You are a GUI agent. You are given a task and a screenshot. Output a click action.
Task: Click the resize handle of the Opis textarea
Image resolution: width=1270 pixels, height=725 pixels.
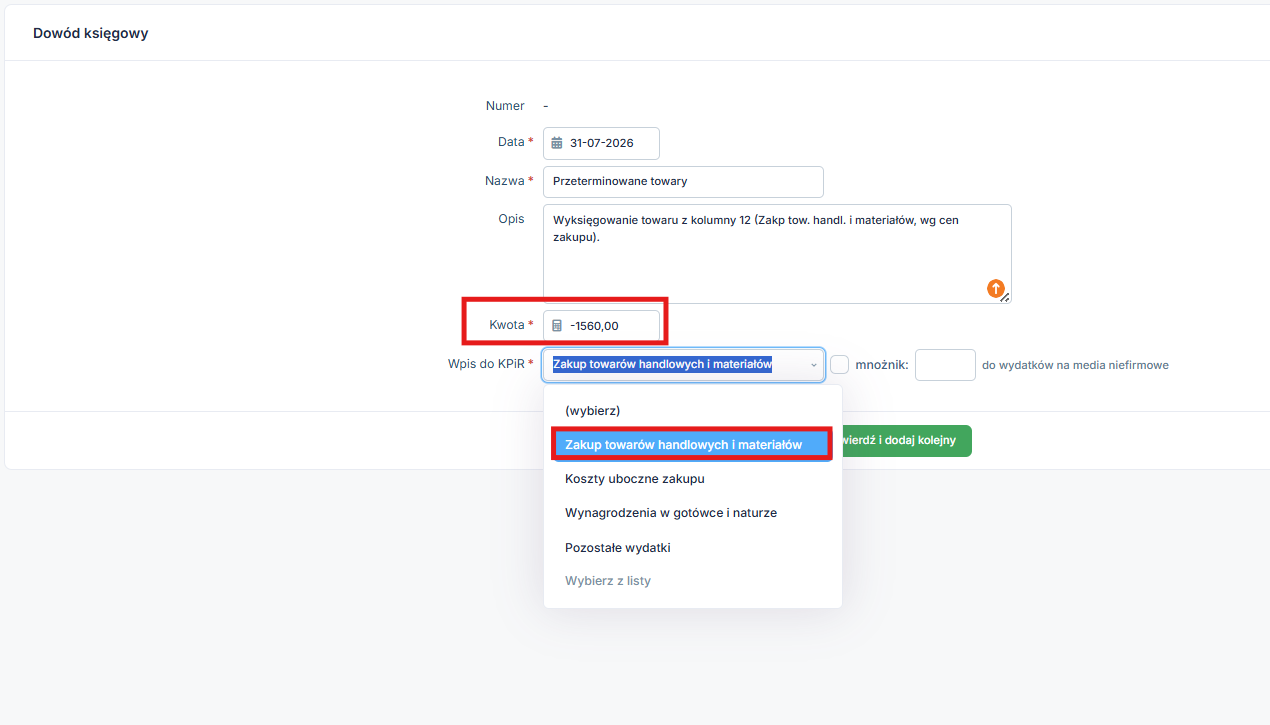pos(1005,297)
